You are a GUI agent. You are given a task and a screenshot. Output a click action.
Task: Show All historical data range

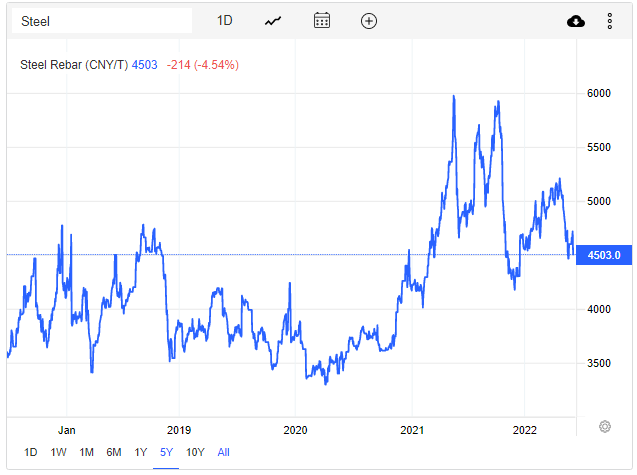click(223, 452)
